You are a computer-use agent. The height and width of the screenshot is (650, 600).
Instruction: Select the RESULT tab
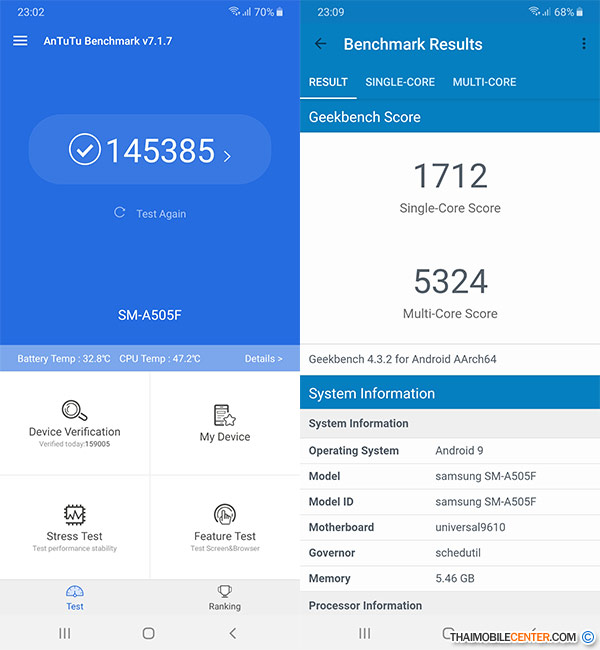pyautogui.click(x=328, y=82)
